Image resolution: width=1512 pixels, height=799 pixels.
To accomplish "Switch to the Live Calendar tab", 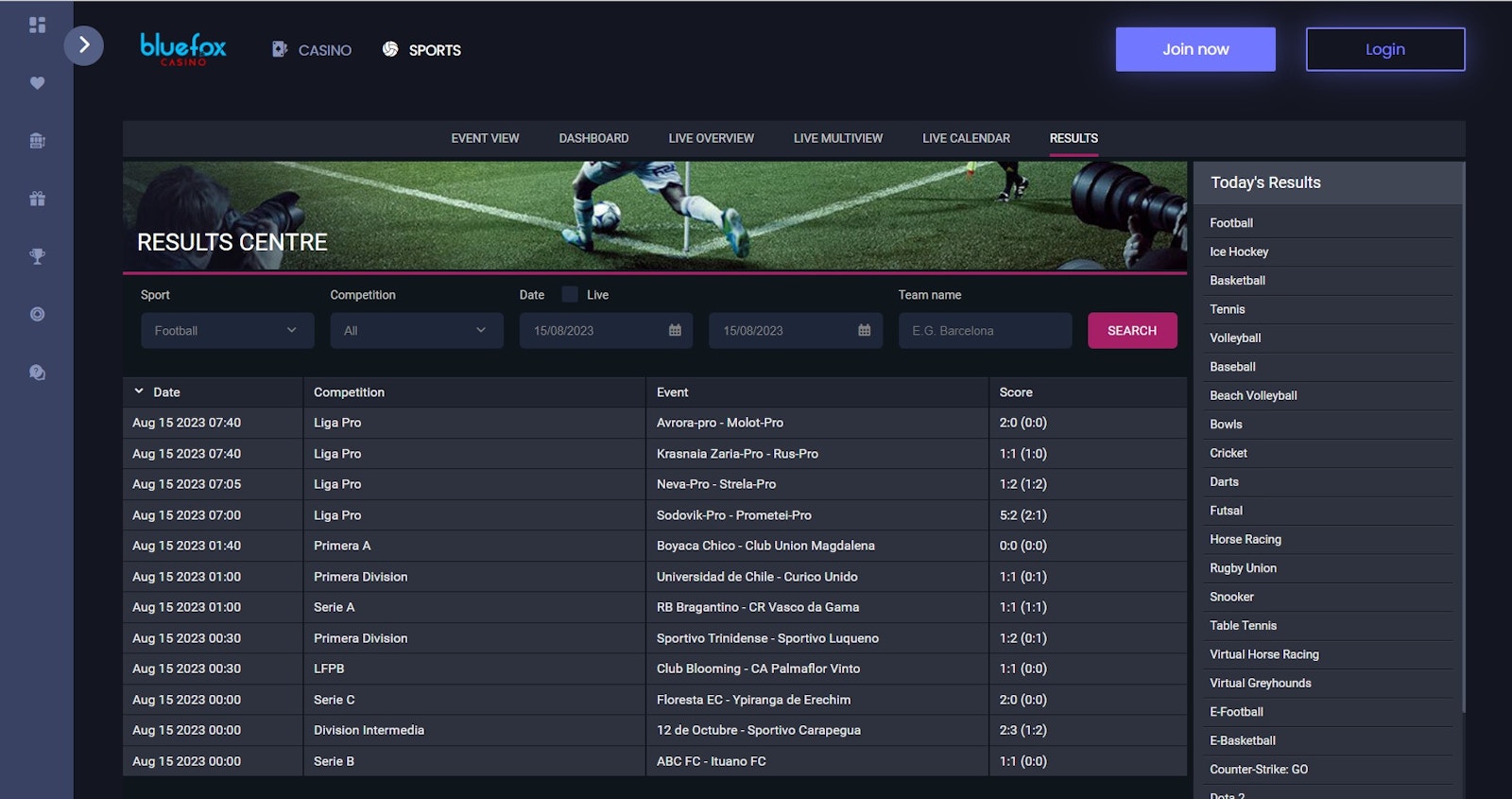I will point(966,138).
